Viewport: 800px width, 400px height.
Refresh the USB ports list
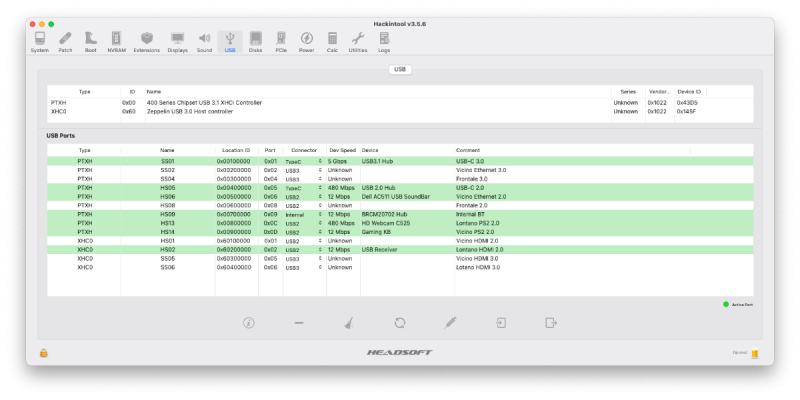click(x=399, y=322)
